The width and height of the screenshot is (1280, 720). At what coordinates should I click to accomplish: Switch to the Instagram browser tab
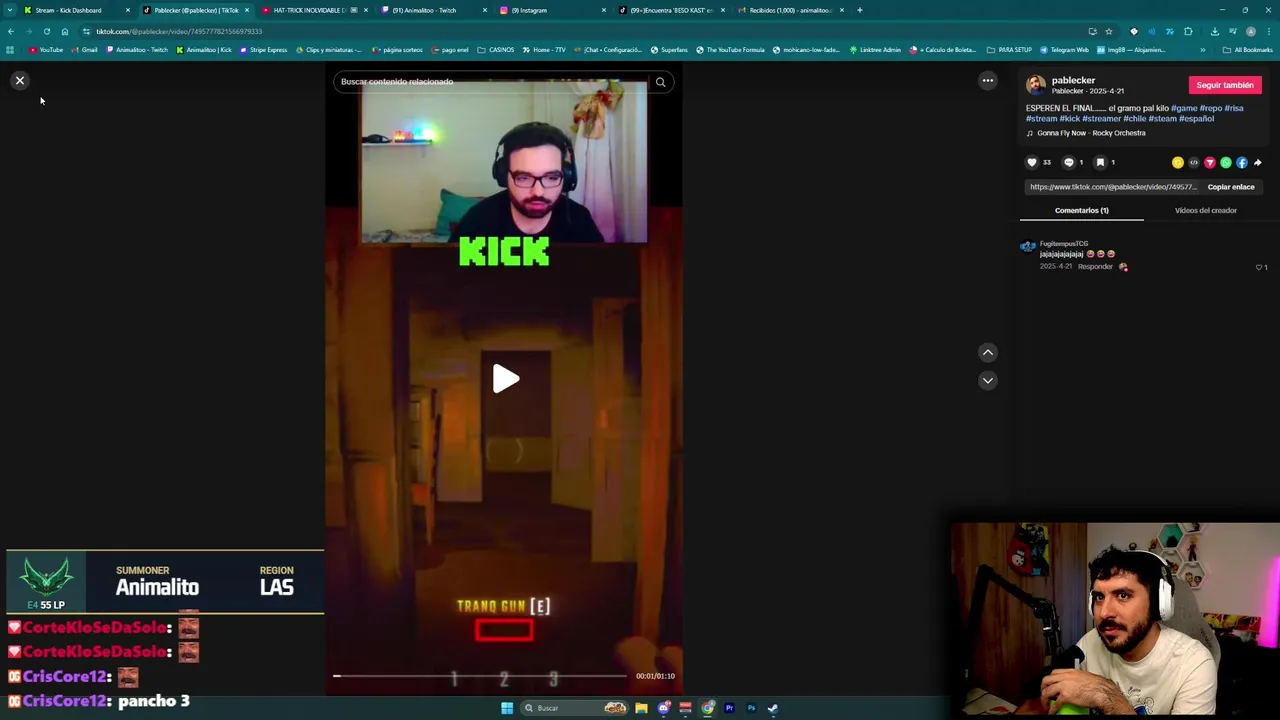coord(553,10)
